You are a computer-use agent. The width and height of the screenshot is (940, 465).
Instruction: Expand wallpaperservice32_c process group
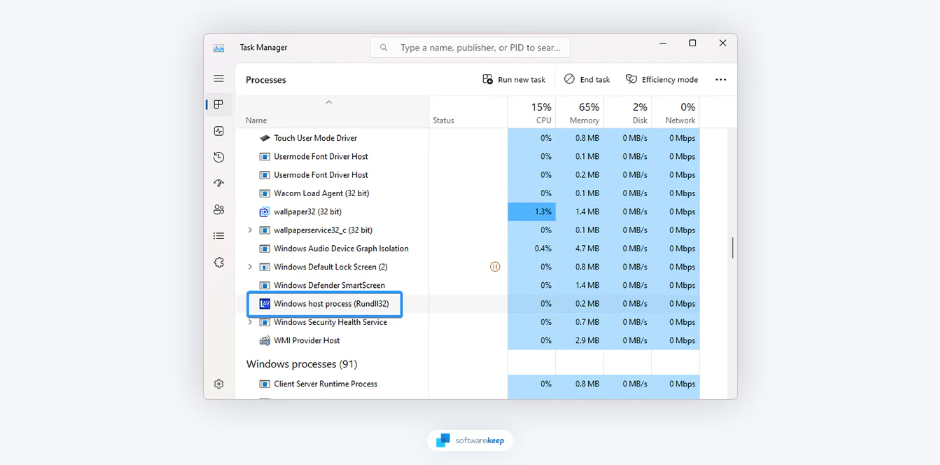pos(250,230)
